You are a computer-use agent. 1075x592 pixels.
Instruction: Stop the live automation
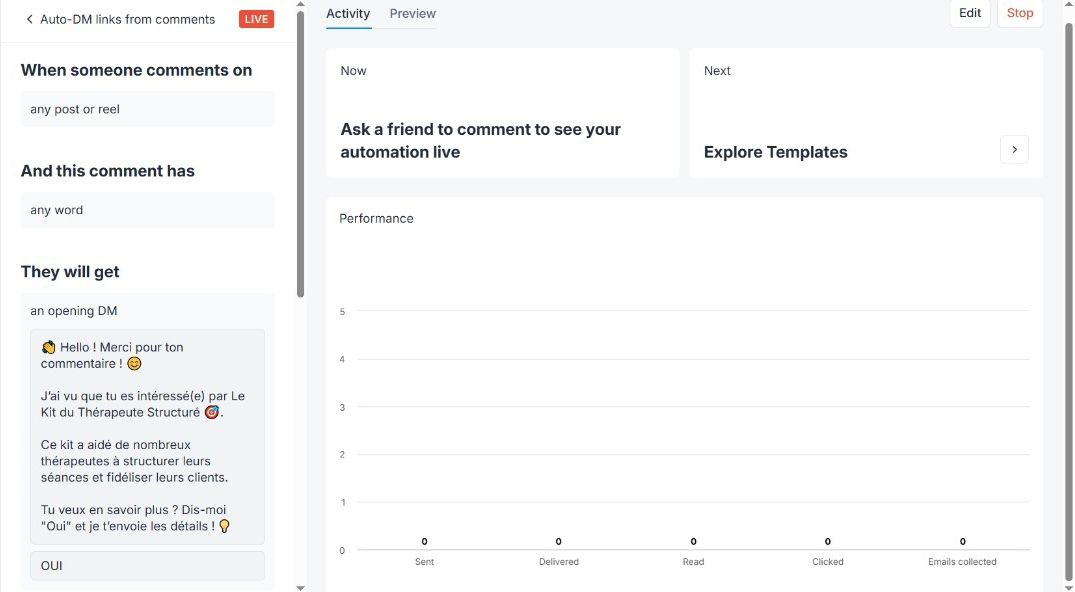[1019, 13]
